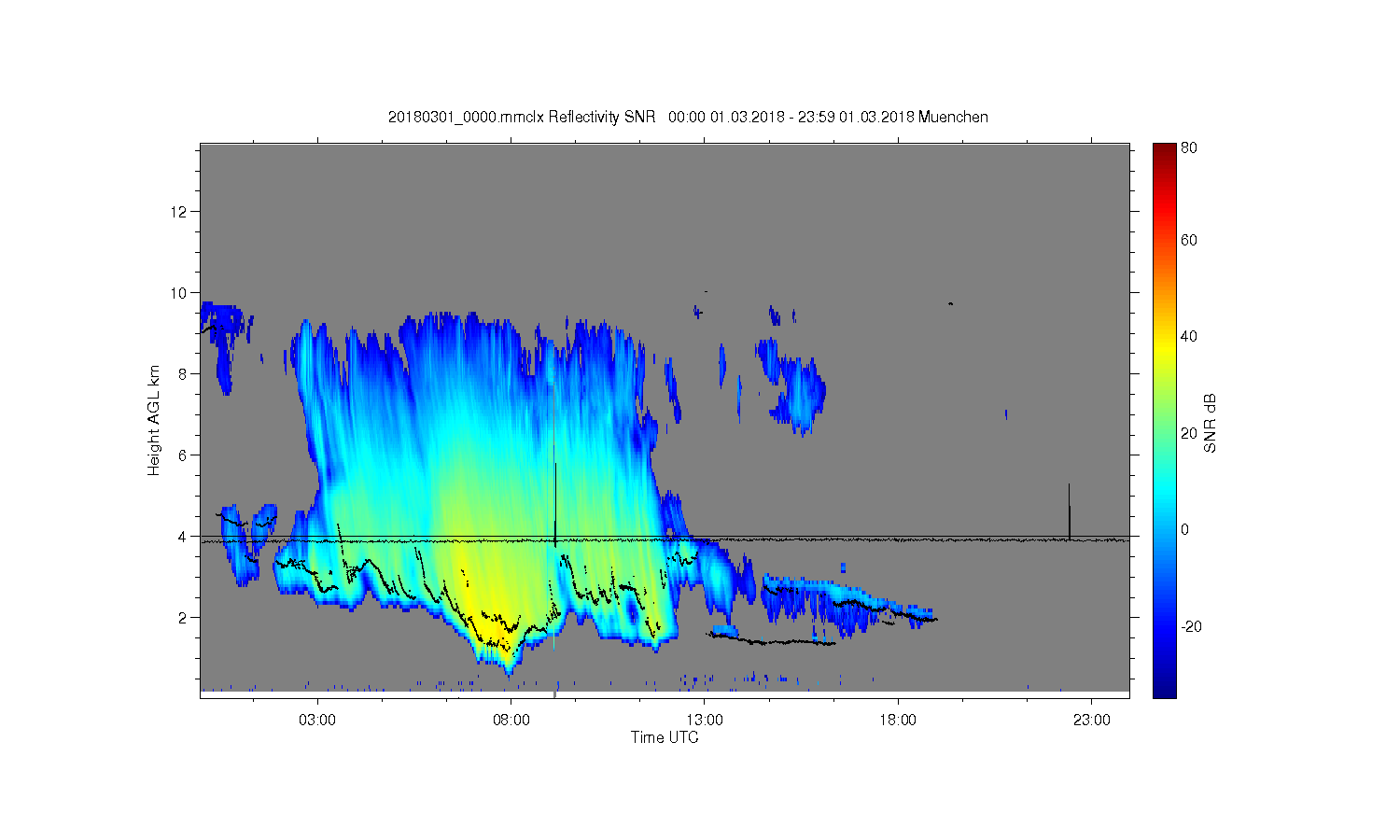Click the "Time UTC" axis label
Image resolution: width=1400 pixels, height=840 pixels.
[x=665, y=737]
